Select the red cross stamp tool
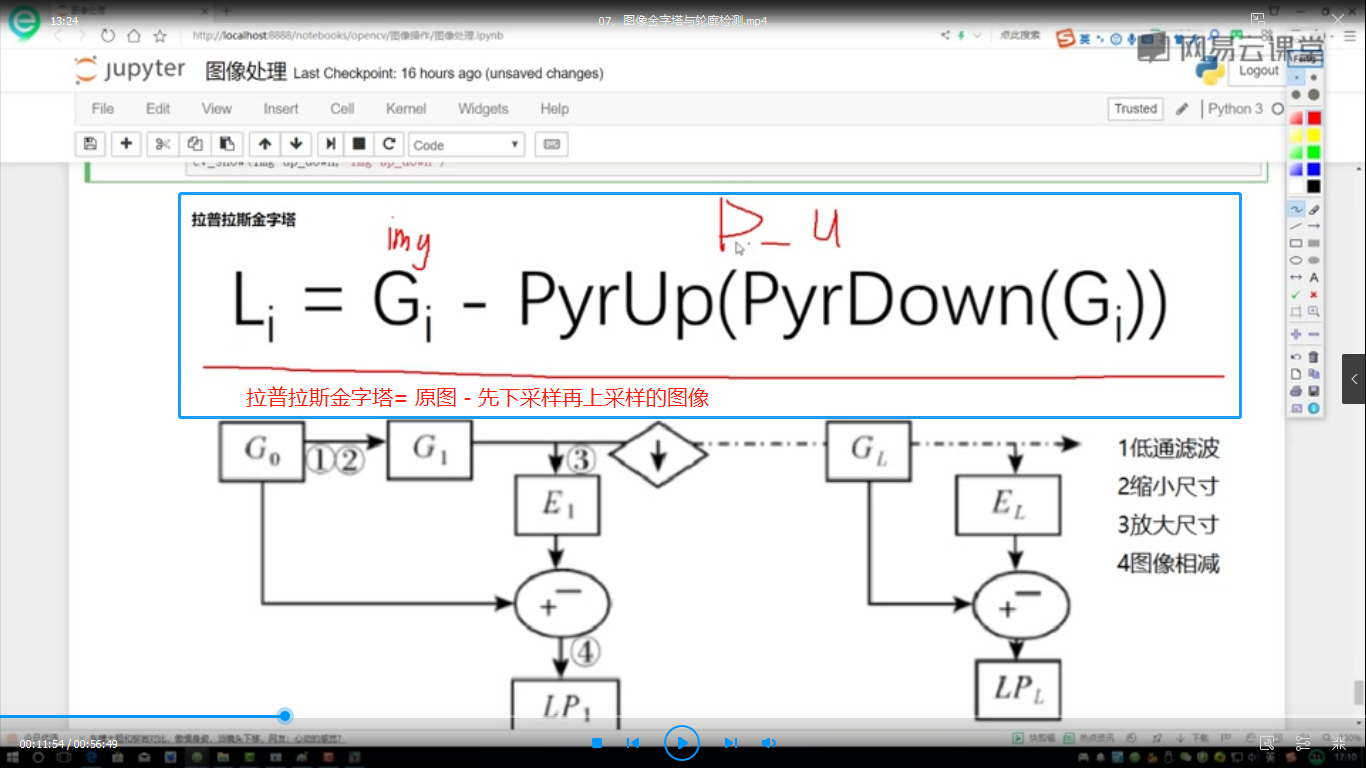 [x=1314, y=295]
